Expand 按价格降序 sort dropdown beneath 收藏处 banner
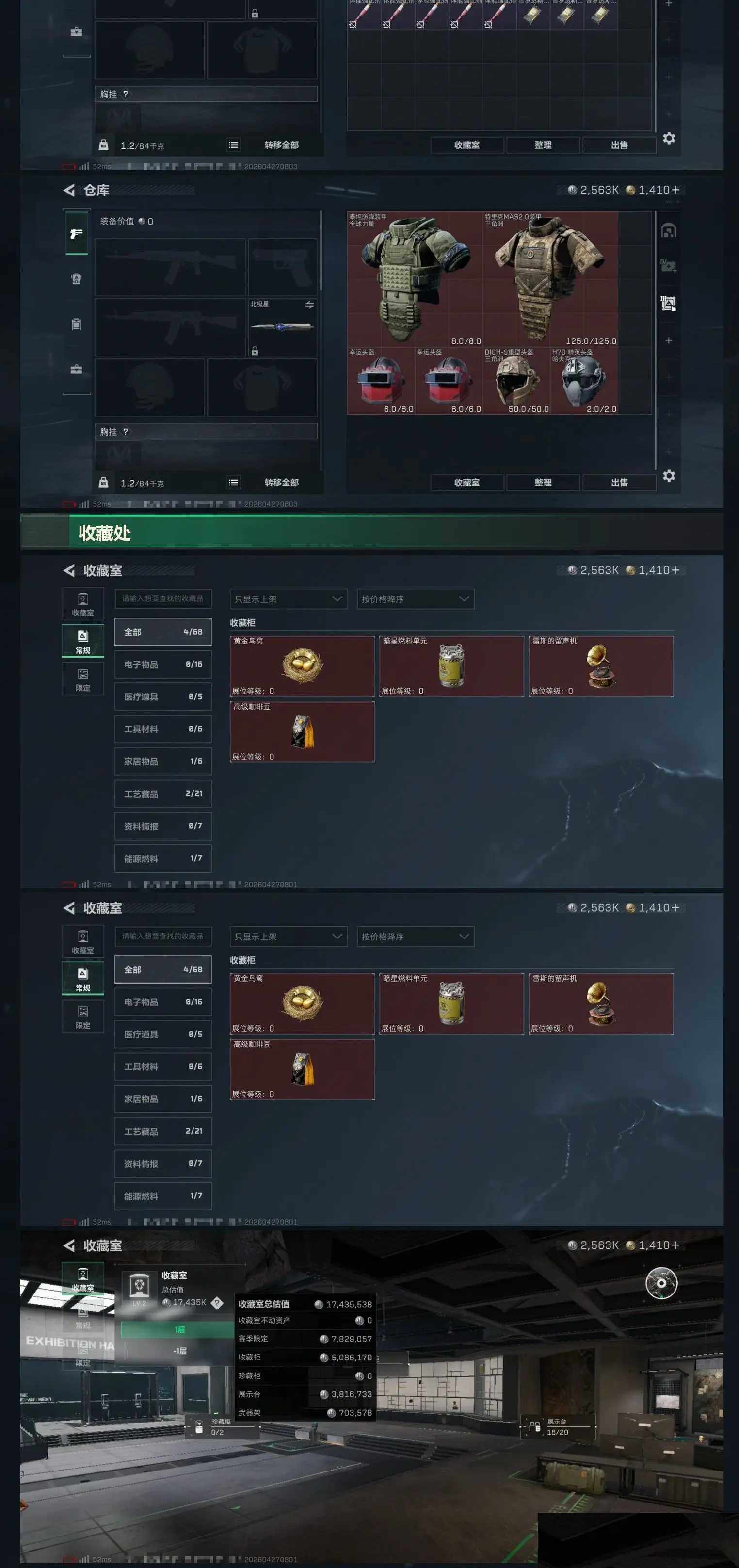The width and height of the screenshot is (739, 1568). click(x=415, y=599)
